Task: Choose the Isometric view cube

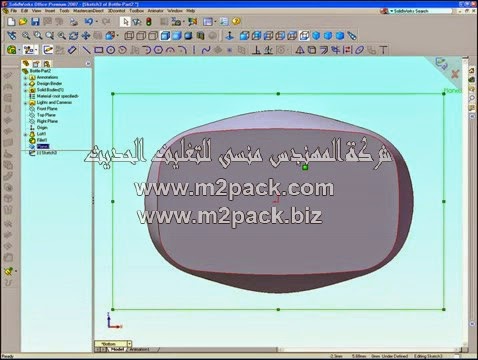Action: click(x=316, y=35)
